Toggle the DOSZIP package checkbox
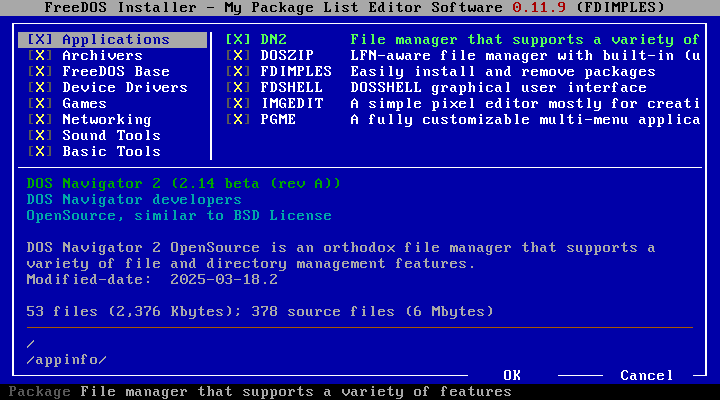Image resolution: width=720 pixels, height=400 pixels. click(240, 56)
